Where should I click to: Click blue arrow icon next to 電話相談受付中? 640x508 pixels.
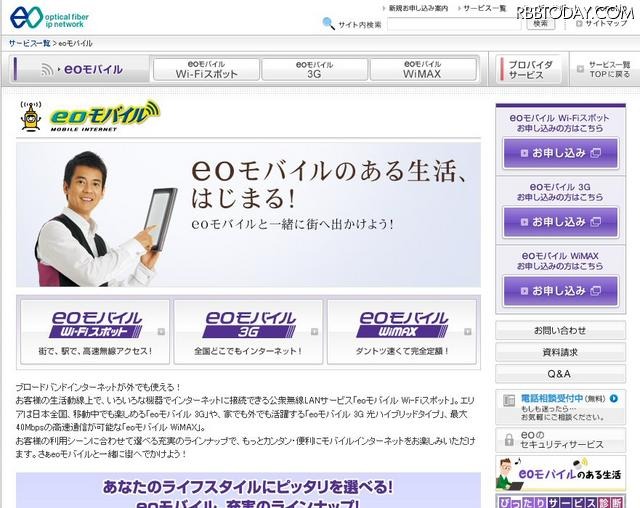click(x=613, y=398)
